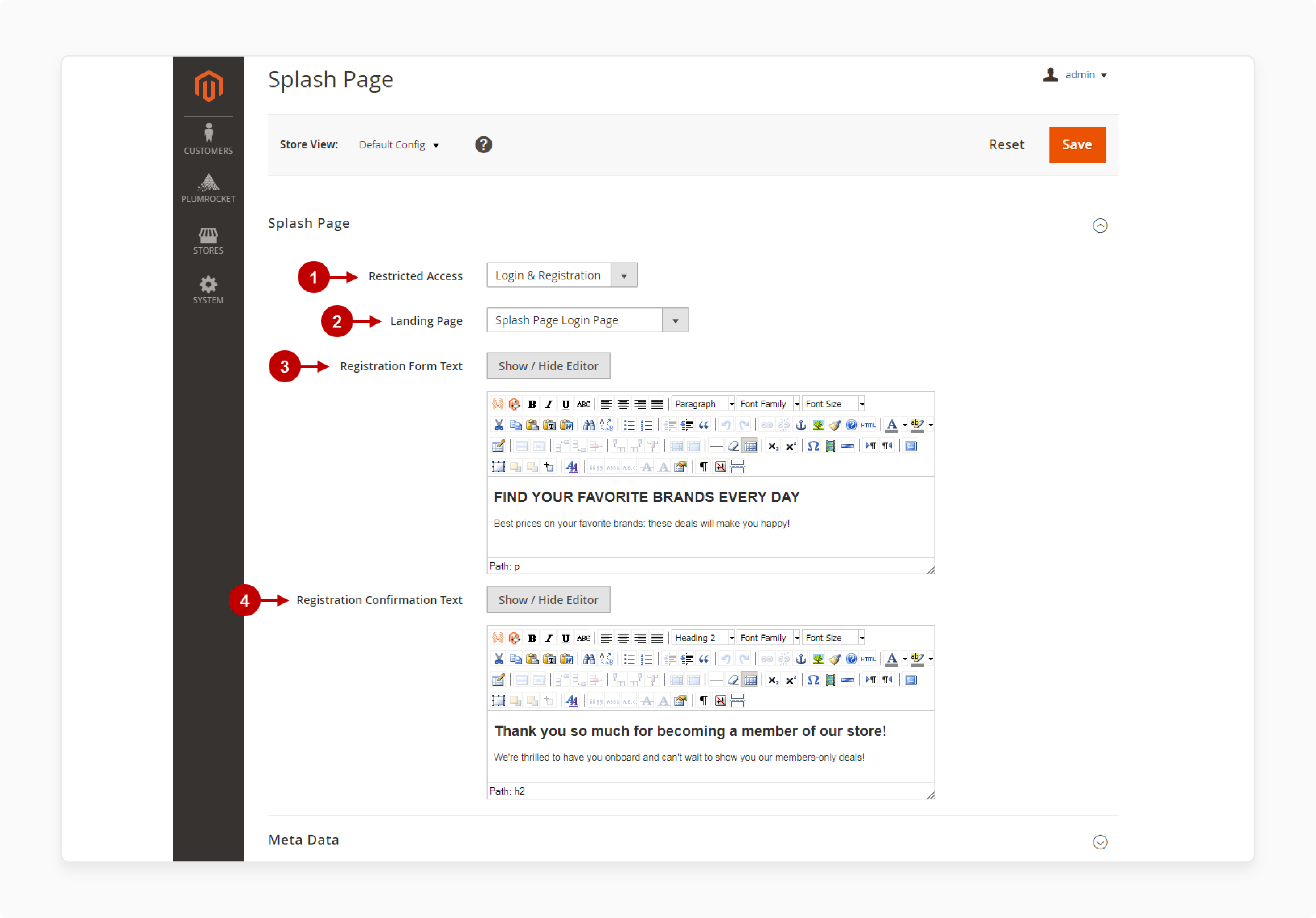The image size is (1316, 918).
Task: Toggle underline in Registration Form Text editor
Action: pyautogui.click(x=566, y=404)
